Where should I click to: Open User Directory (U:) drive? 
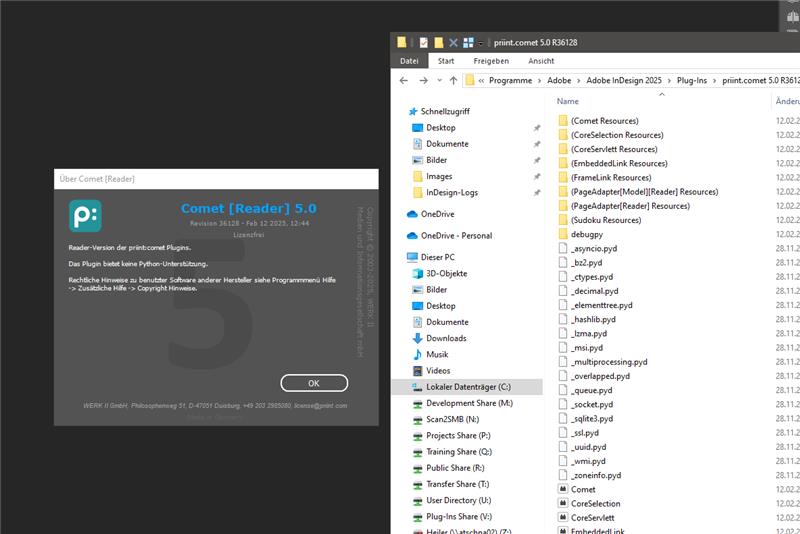(459, 500)
